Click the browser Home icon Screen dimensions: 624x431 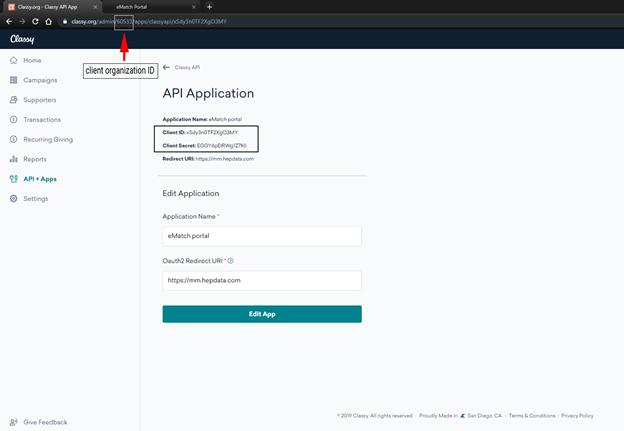[49, 21]
